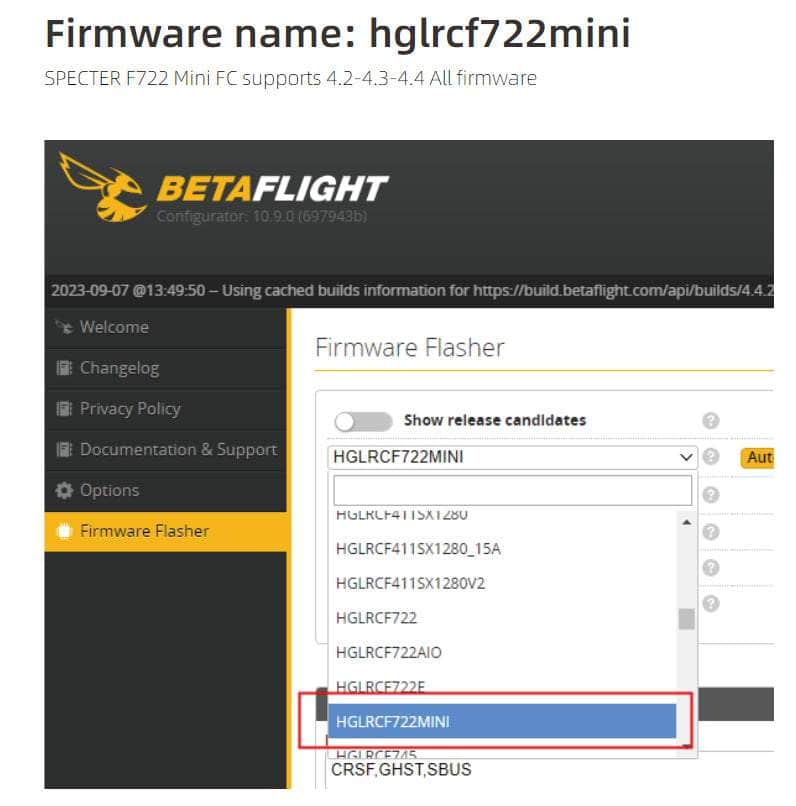Click the Firmware Flasher chip icon
This screenshot has height=806, width=796.
click(x=64, y=531)
